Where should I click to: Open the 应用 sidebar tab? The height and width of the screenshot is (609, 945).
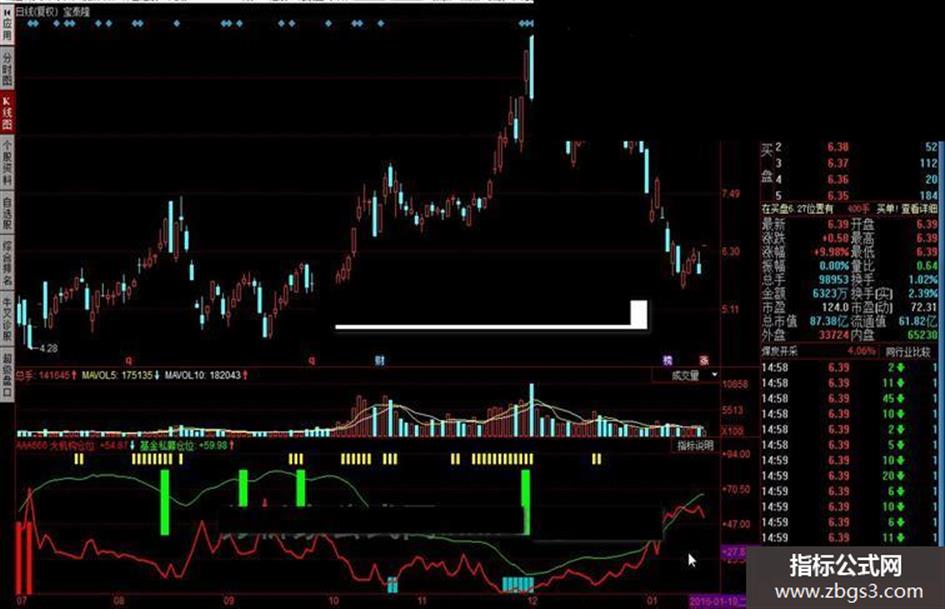pos(7,27)
